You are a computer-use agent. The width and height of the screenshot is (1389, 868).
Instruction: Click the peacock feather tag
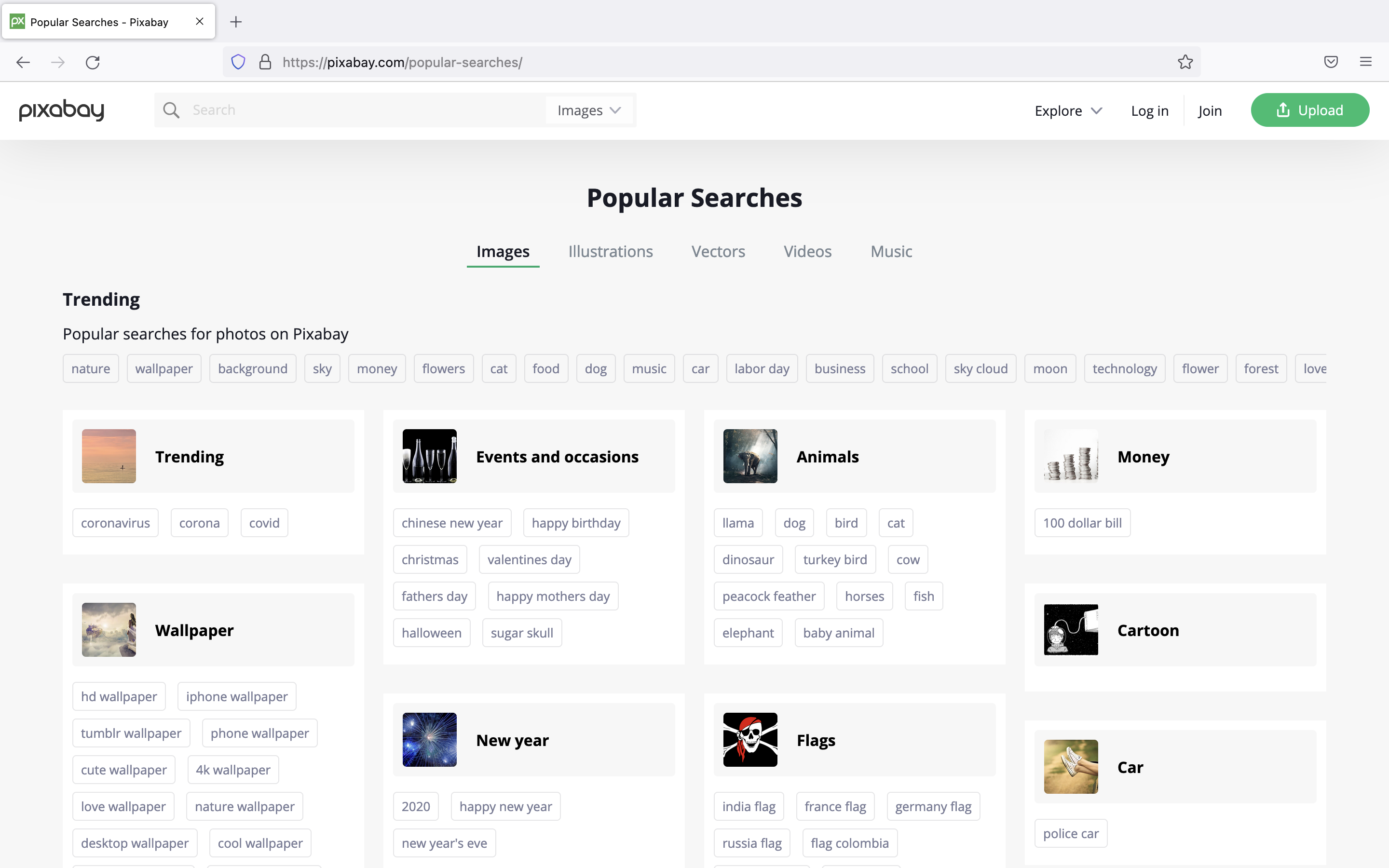coord(769,597)
